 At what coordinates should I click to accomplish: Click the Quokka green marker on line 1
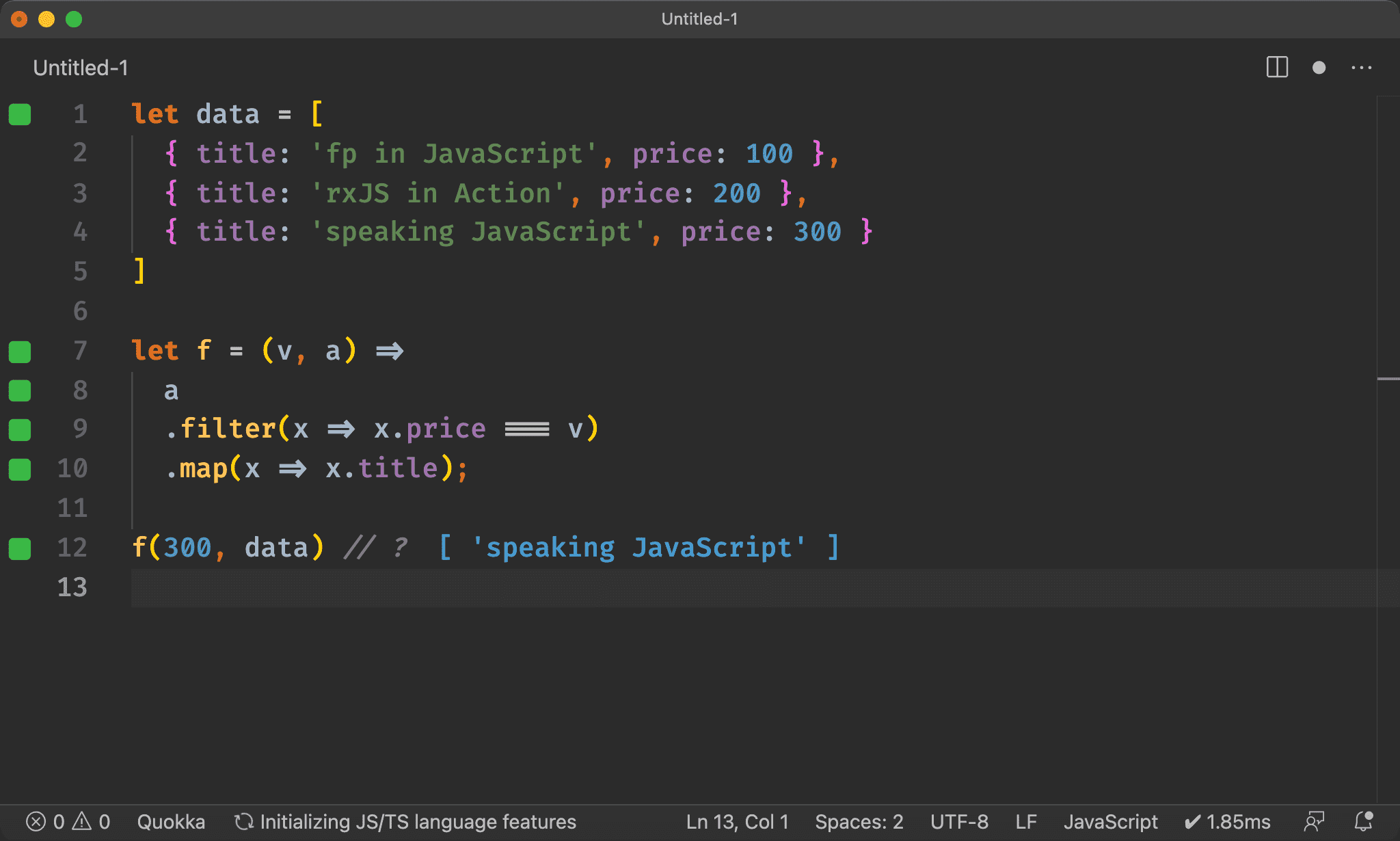point(20,114)
